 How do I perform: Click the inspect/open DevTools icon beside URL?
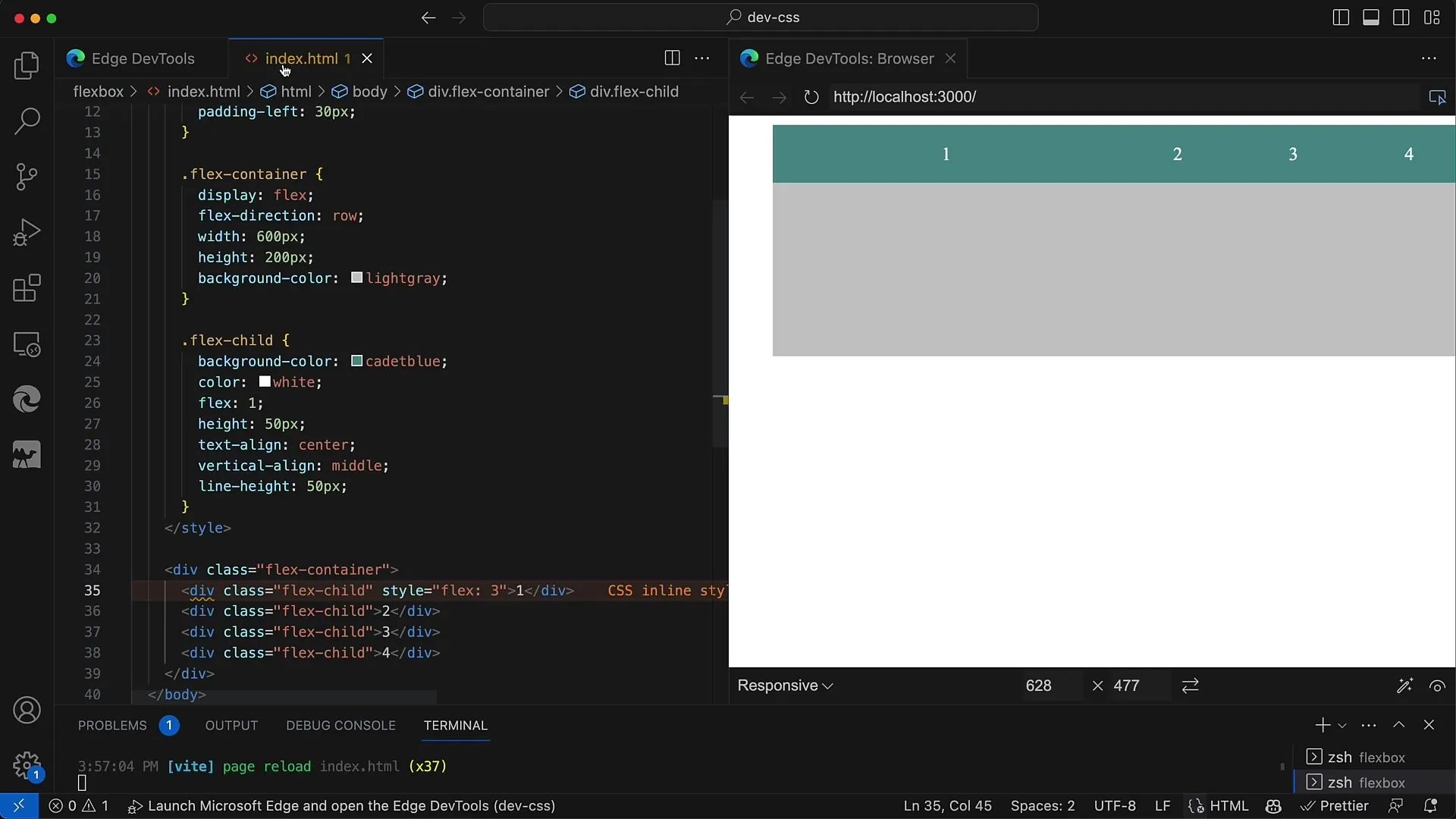pyautogui.click(x=1437, y=97)
